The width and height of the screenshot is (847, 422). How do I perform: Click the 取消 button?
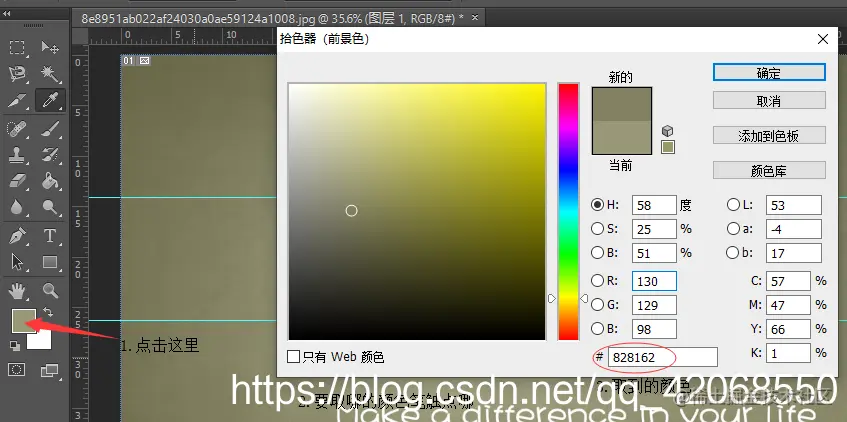pos(769,101)
